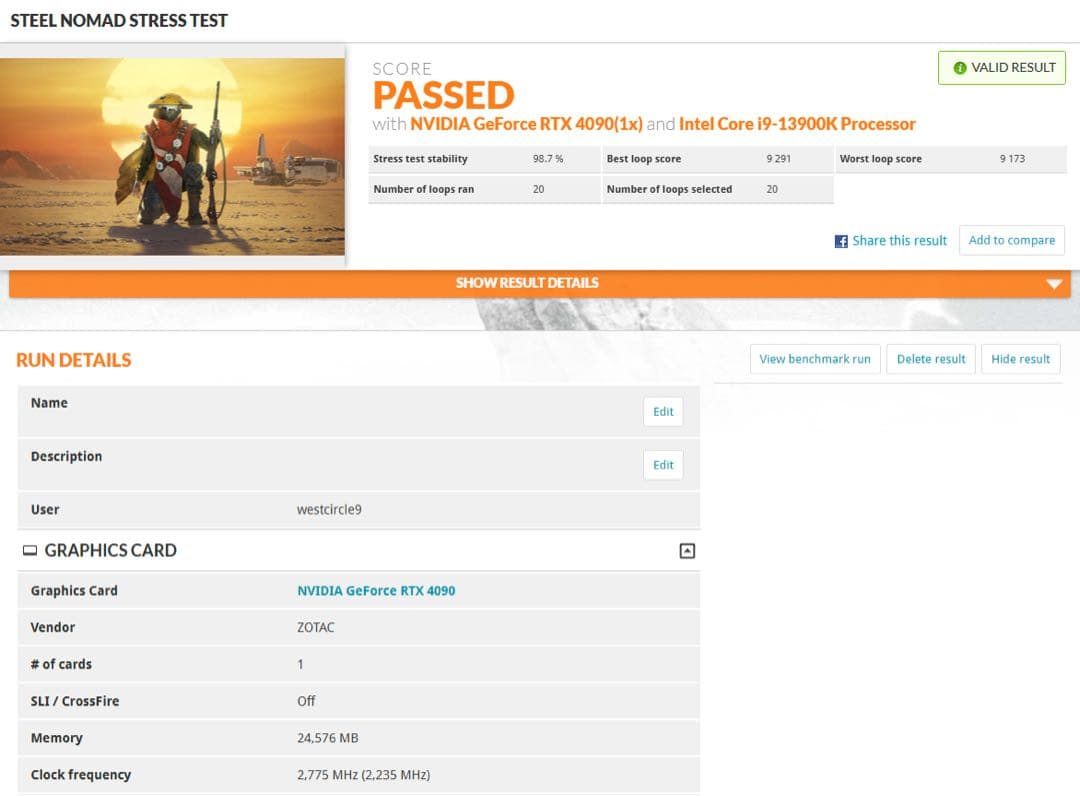
Task: Click the green info icon in Valid Result badge
Action: [960, 68]
